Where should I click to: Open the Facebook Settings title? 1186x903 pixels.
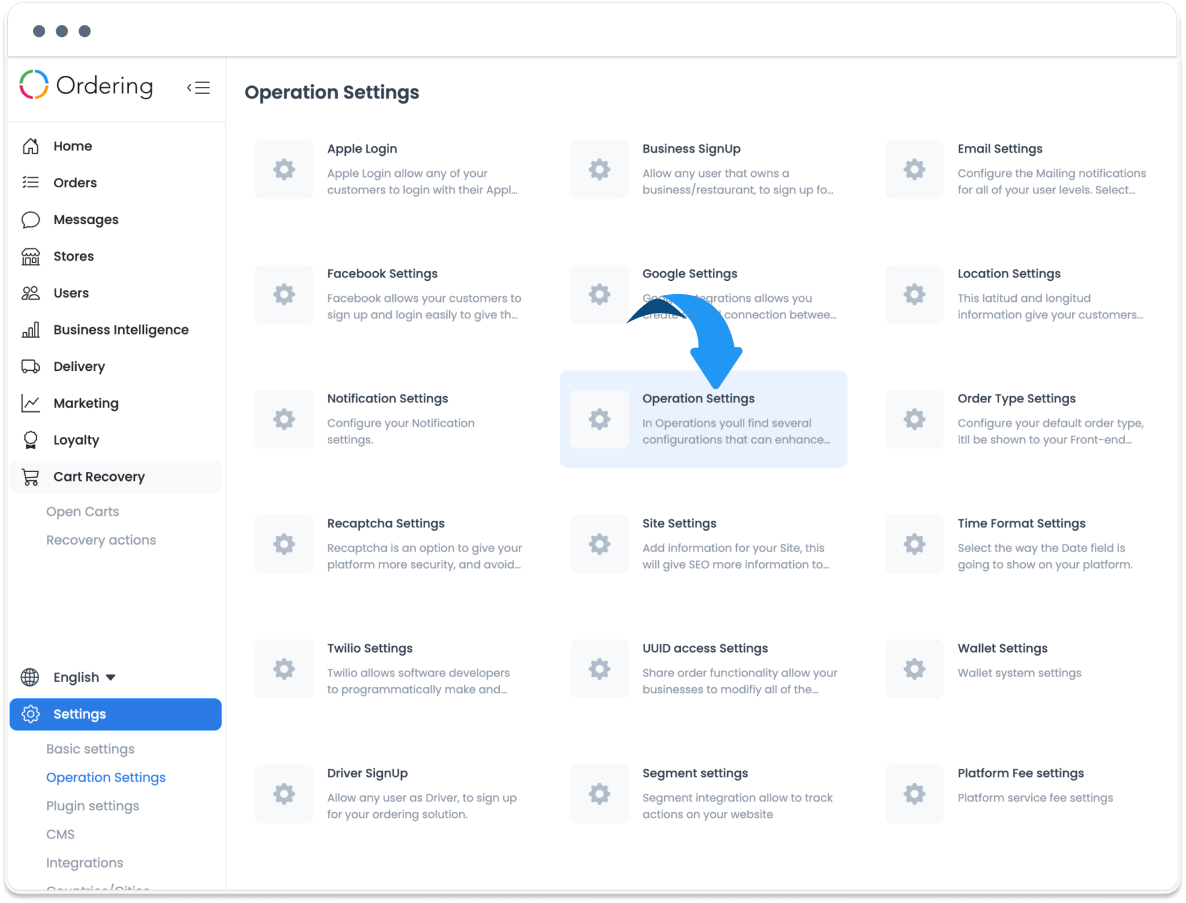point(382,274)
